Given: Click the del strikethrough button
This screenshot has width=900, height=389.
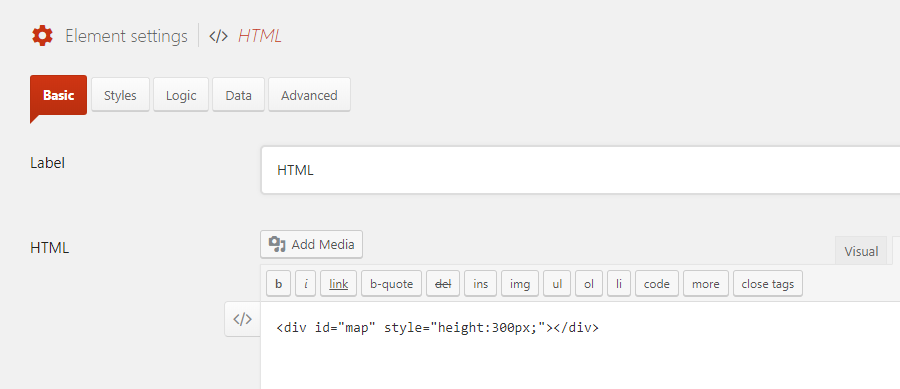Looking at the screenshot, I should click(443, 283).
